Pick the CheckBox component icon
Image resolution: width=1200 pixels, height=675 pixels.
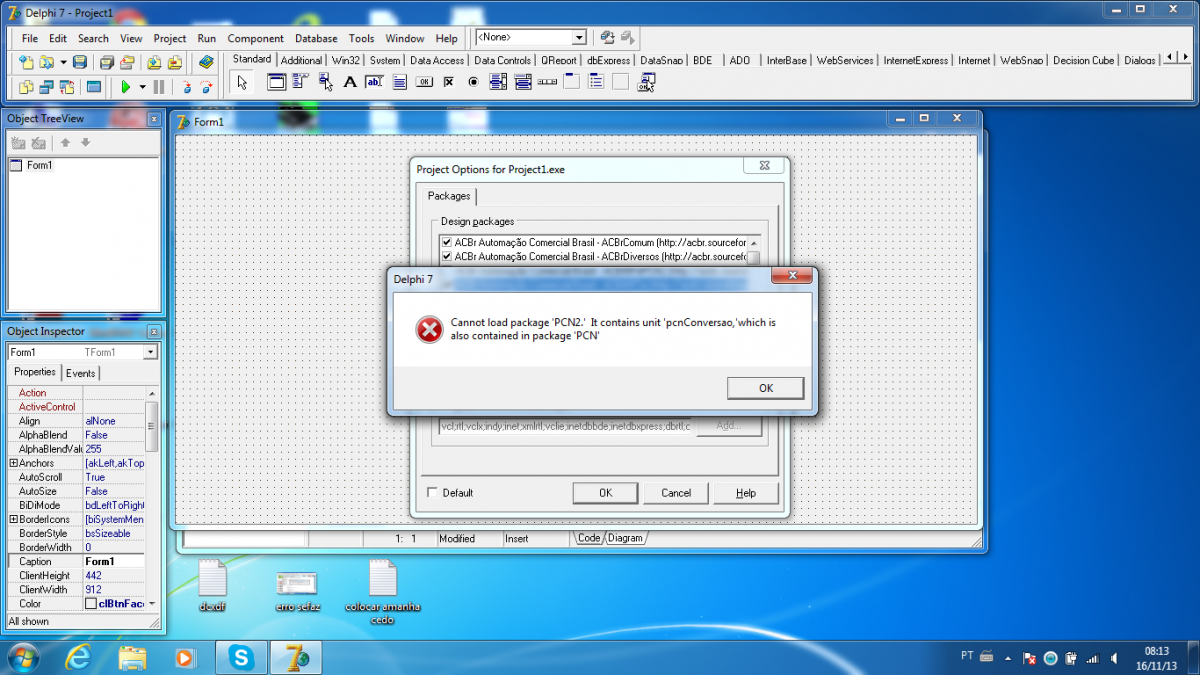448,83
